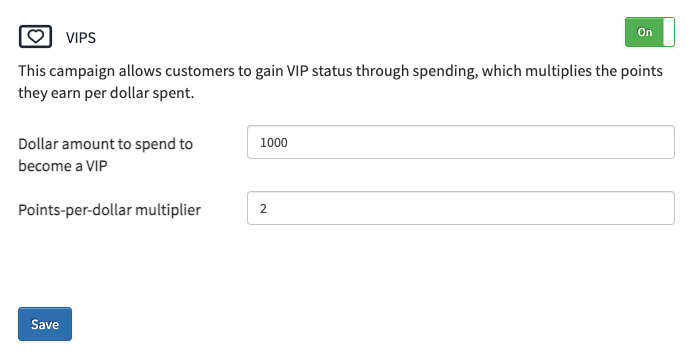Viewport: 692px width, 360px height.
Task: Select the gain VIP status description sentence
Action: coord(340,82)
